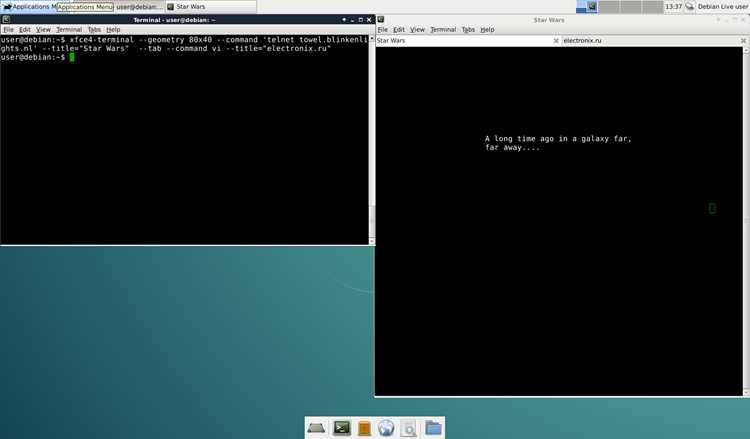Open the application finder magnifier icon in the dock

(x=409, y=428)
